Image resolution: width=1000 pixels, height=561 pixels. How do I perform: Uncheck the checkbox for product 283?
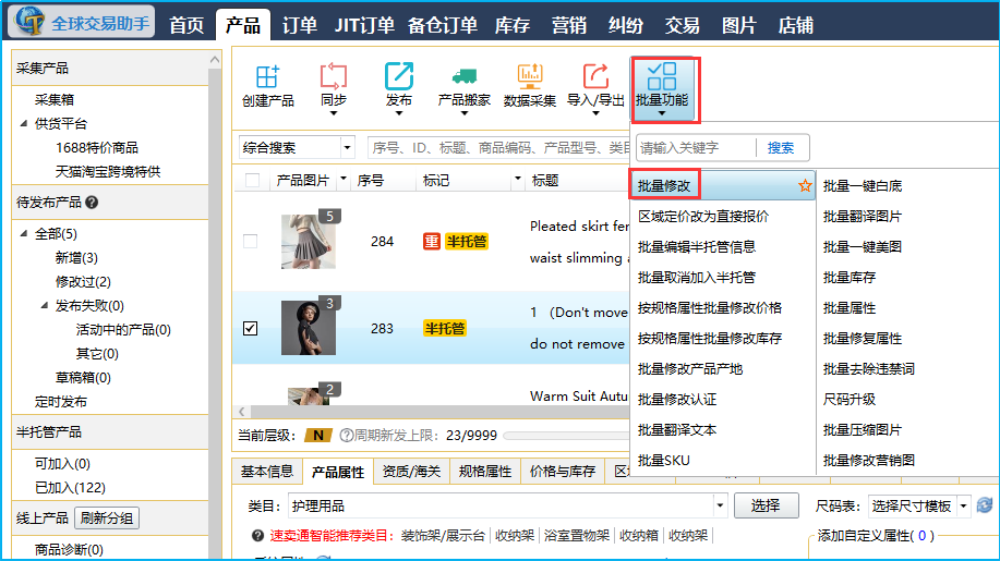tap(250, 328)
